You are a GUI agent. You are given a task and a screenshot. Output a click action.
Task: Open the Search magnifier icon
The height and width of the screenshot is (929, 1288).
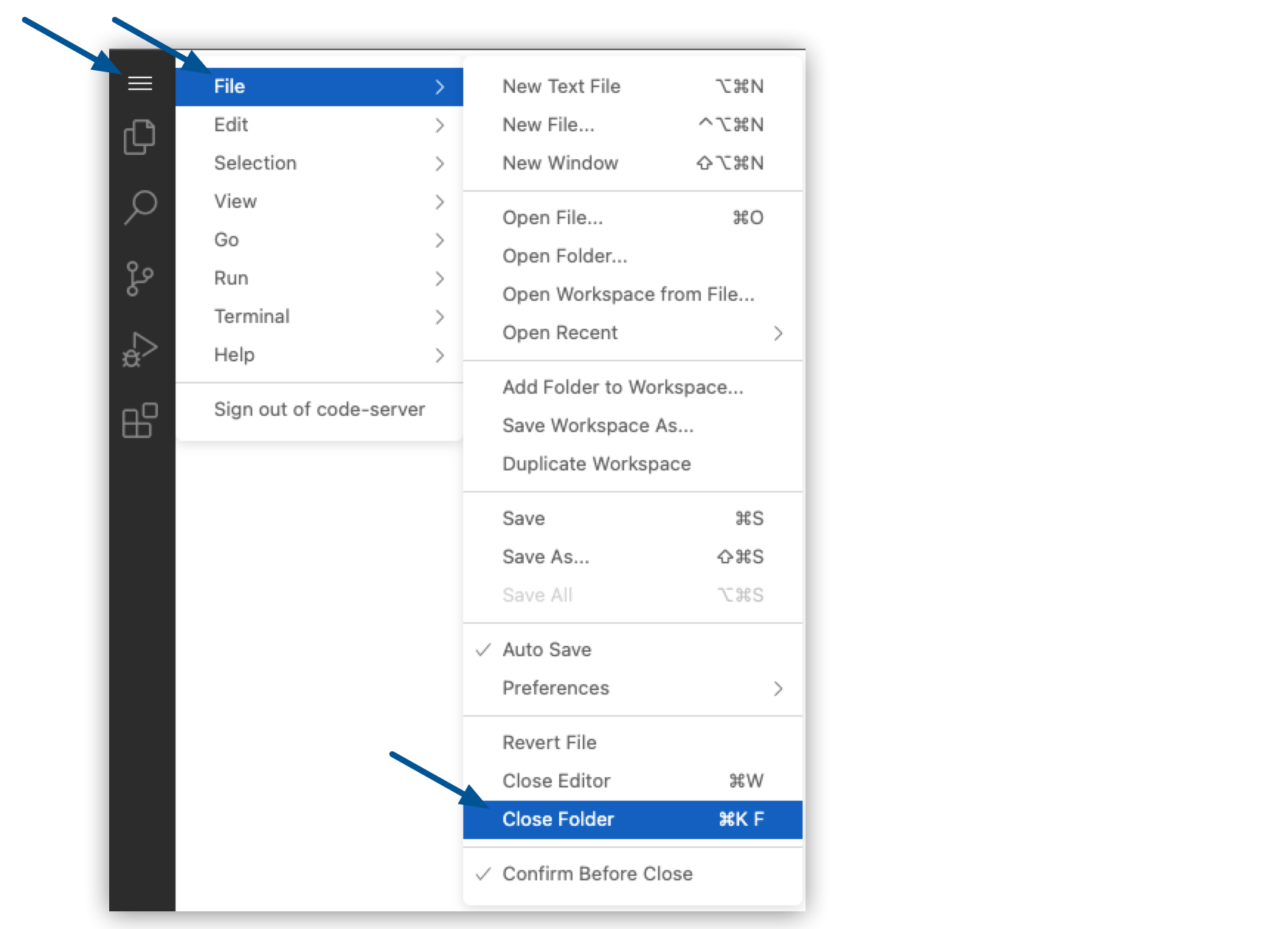(x=140, y=207)
